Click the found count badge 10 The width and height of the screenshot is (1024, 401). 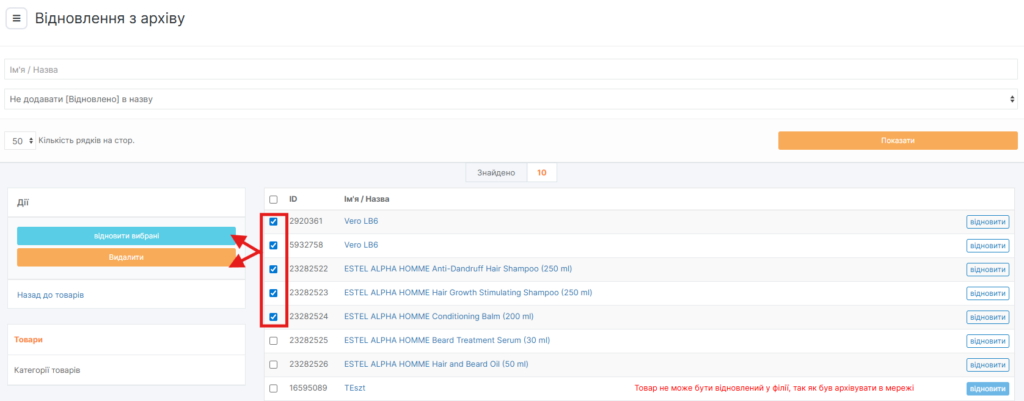point(541,173)
